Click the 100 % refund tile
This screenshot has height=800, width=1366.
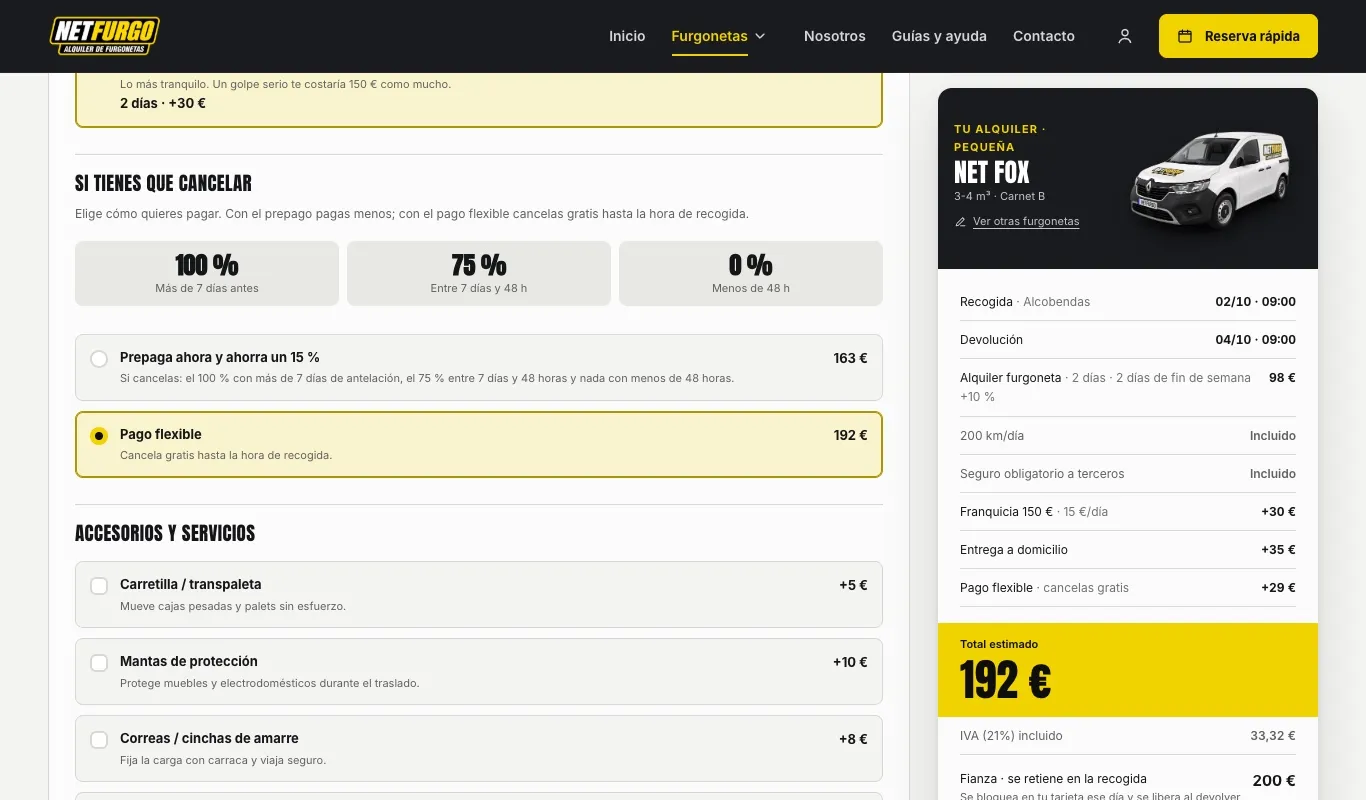tap(207, 273)
